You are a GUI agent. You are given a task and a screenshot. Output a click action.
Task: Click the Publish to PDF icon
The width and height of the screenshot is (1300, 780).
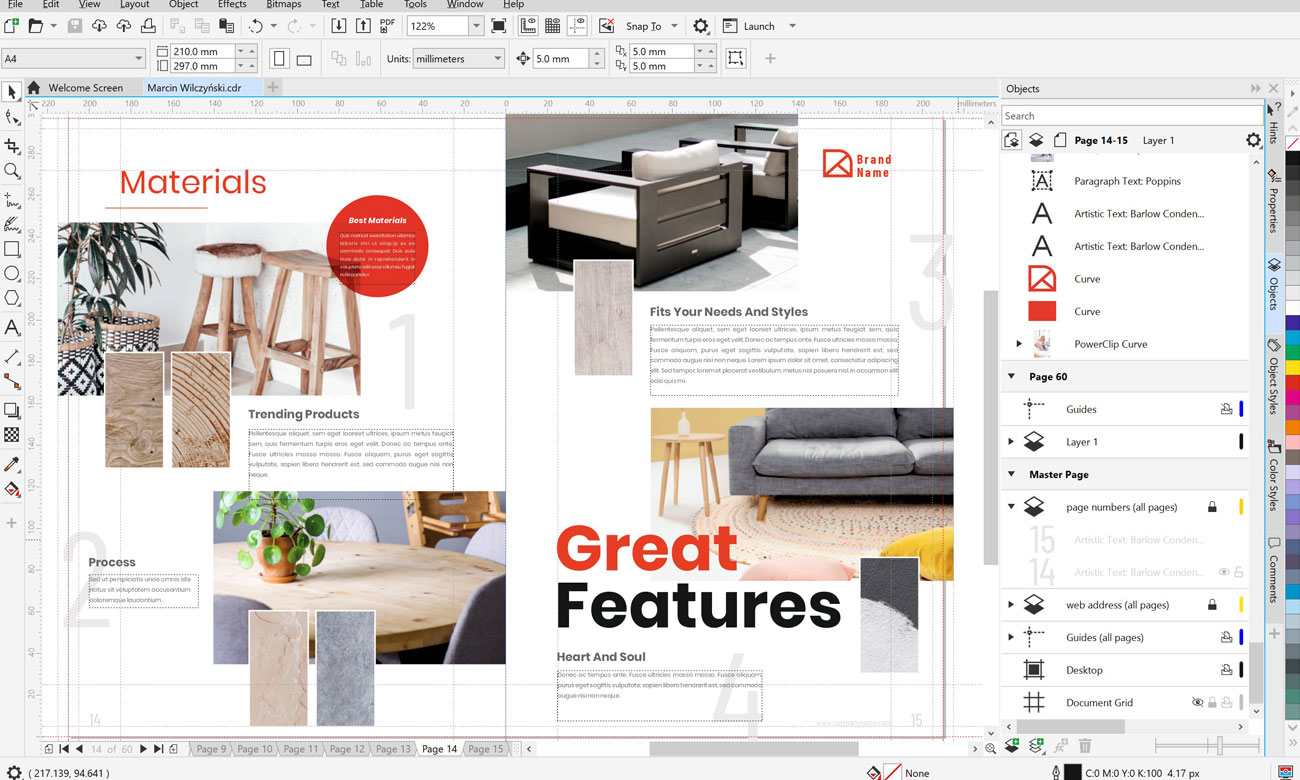coord(387,26)
